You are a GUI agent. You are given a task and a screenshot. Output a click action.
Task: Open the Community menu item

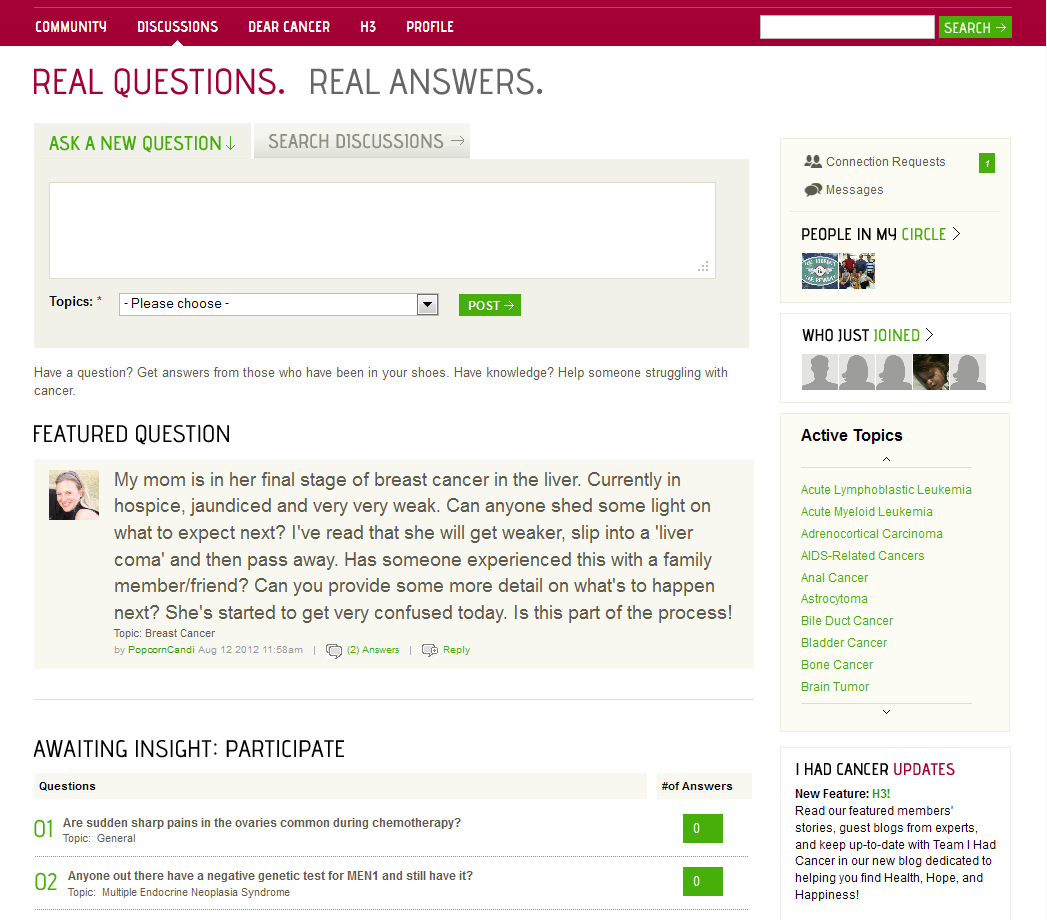coord(71,27)
